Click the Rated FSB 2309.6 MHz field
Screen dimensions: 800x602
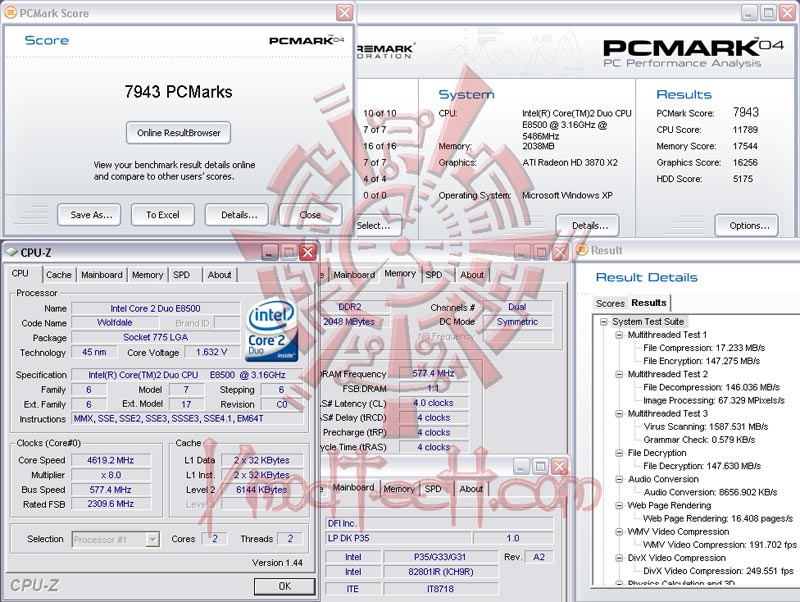pos(111,504)
